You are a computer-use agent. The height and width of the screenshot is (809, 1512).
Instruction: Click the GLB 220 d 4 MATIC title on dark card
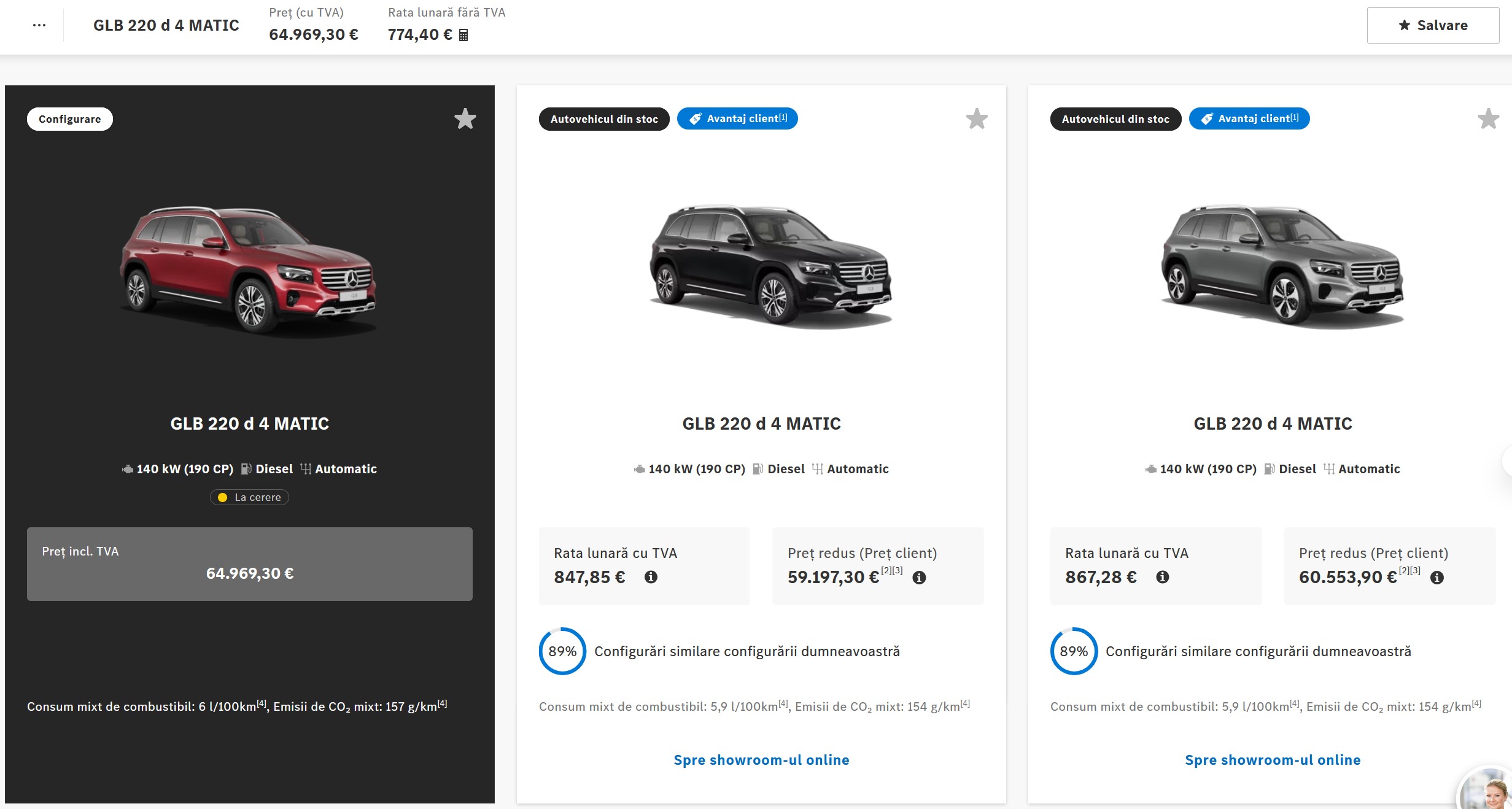(x=249, y=424)
